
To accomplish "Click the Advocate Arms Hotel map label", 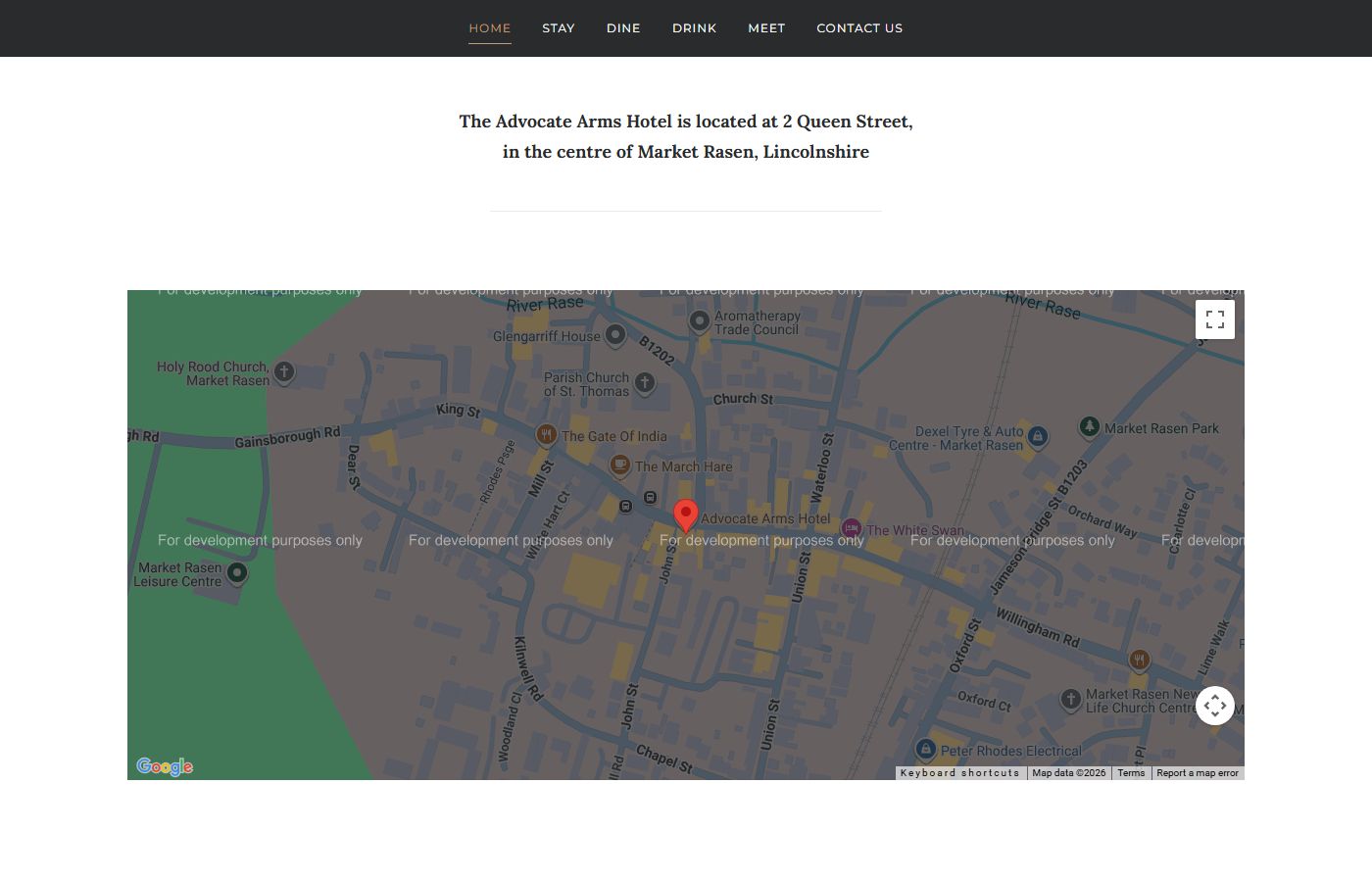I will tap(765, 518).
